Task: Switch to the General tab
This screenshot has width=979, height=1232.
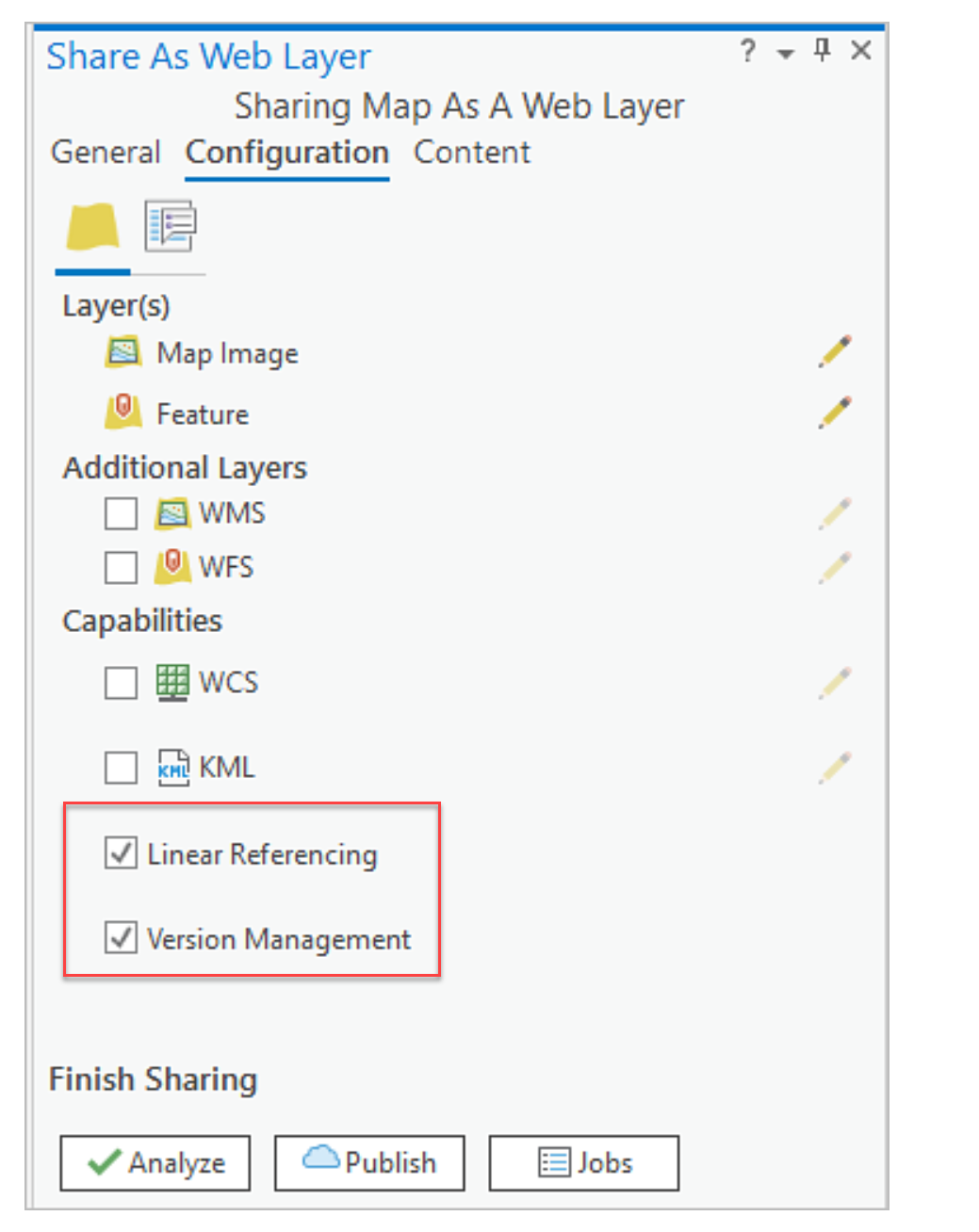Action: (x=106, y=153)
